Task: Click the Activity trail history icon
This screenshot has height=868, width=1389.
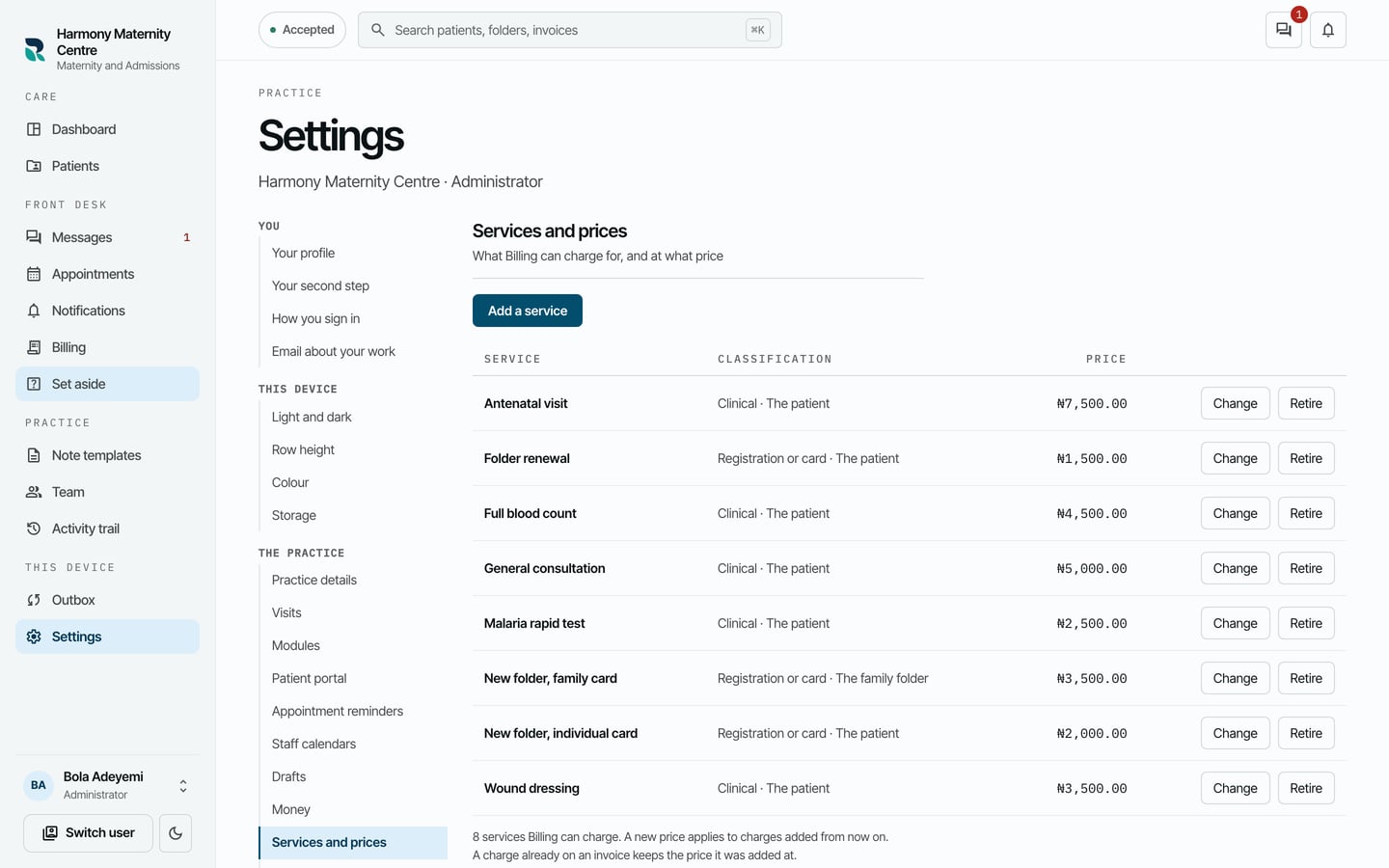Action: click(x=34, y=529)
